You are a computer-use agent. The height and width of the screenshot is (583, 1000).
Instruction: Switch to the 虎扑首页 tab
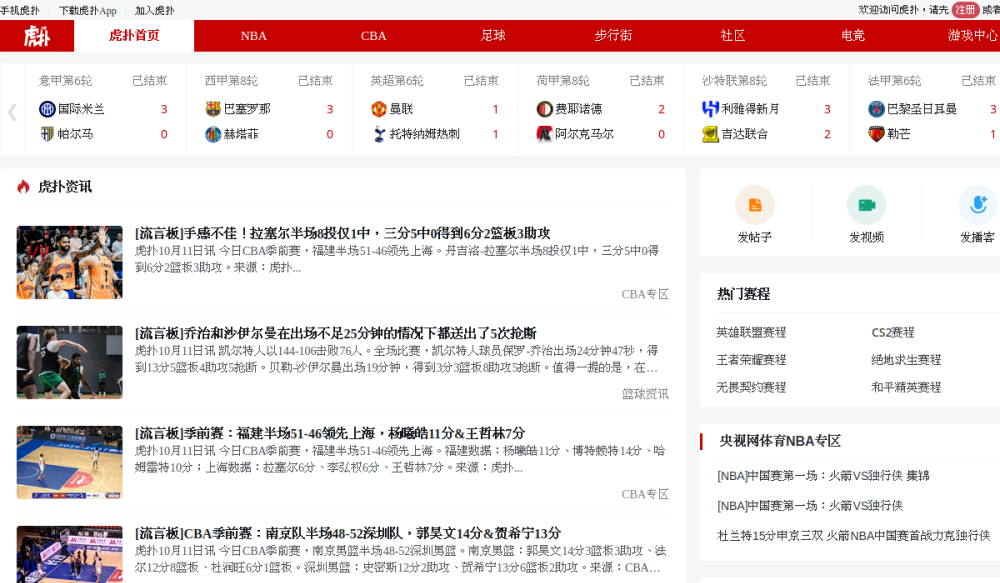[x=134, y=36]
